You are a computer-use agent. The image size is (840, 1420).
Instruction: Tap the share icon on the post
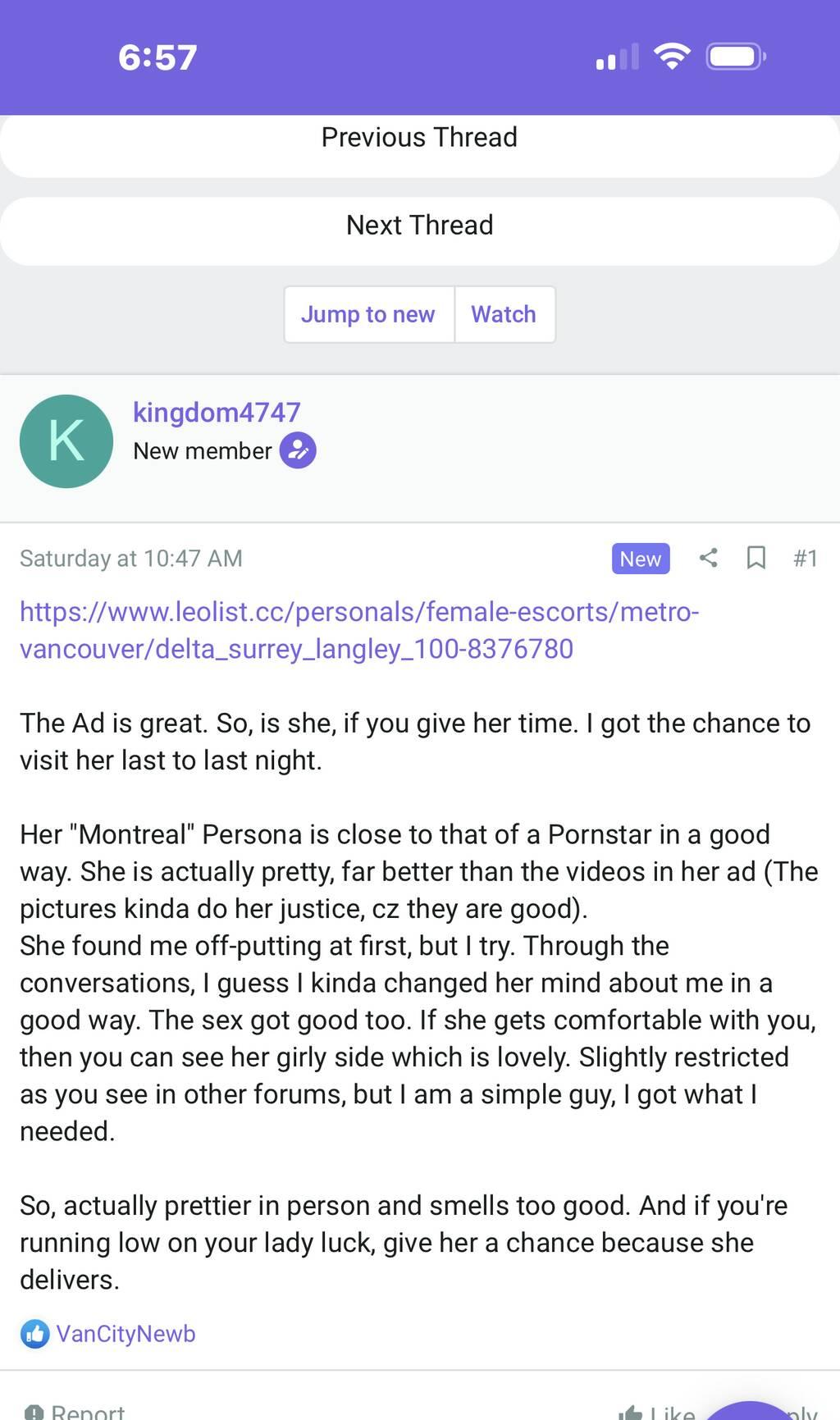coord(709,558)
